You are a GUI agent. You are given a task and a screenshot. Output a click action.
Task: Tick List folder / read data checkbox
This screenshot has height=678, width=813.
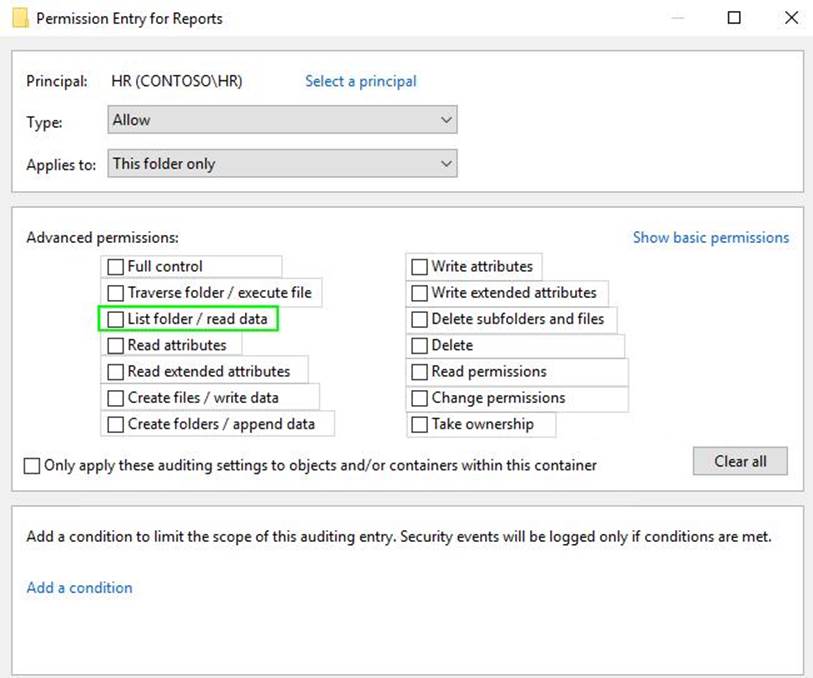click(116, 319)
